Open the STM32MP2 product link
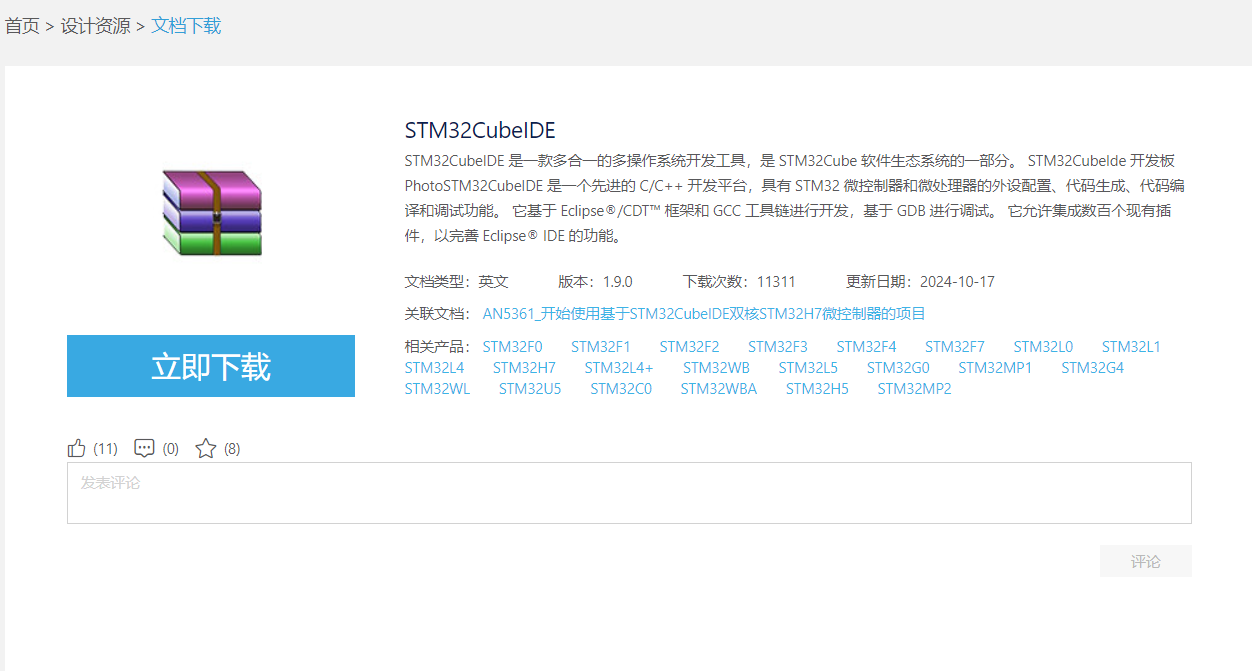This screenshot has width=1252, height=671. 915,389
